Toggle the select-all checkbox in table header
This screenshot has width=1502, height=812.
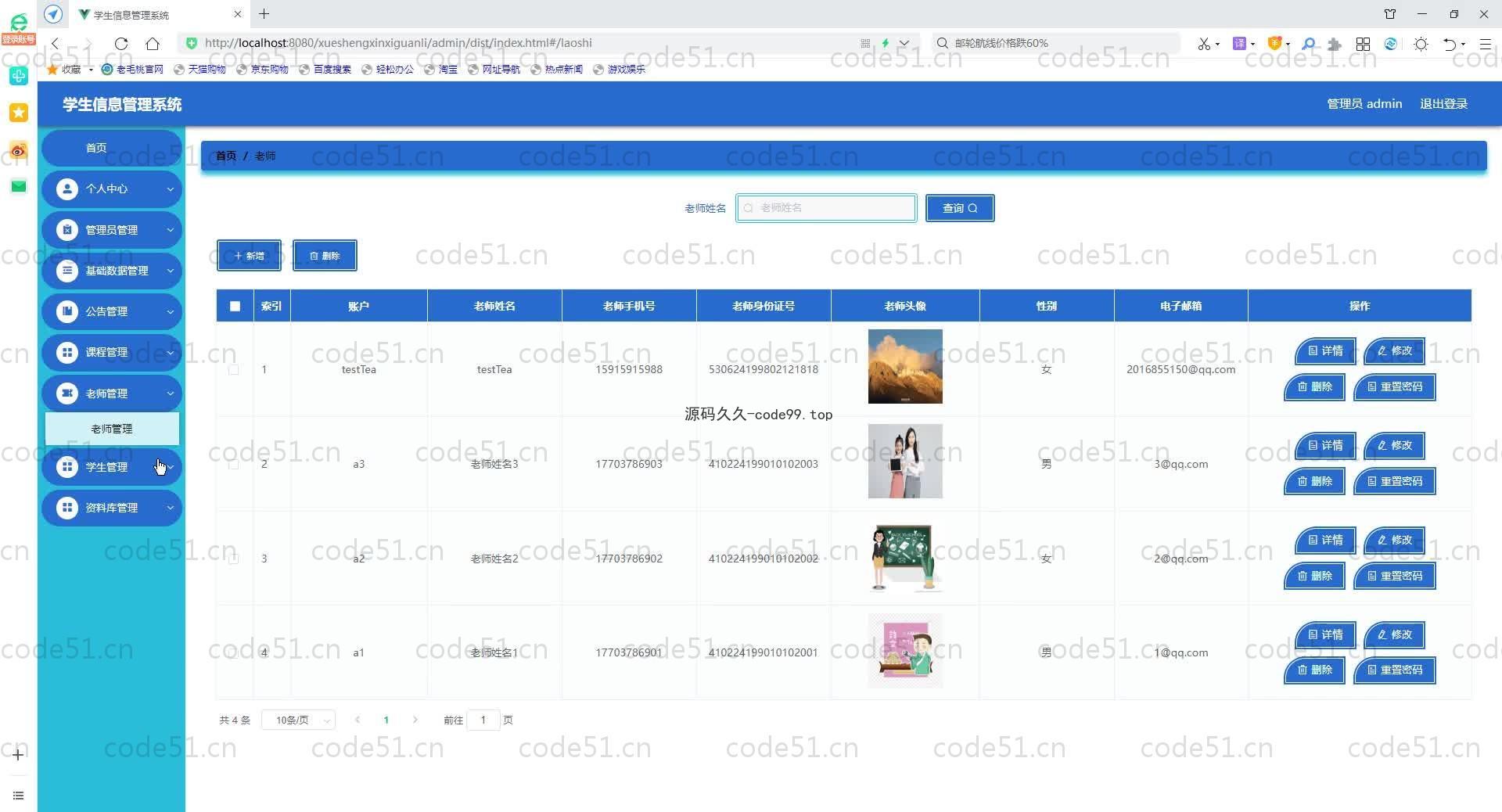click(x=235, y=306)
